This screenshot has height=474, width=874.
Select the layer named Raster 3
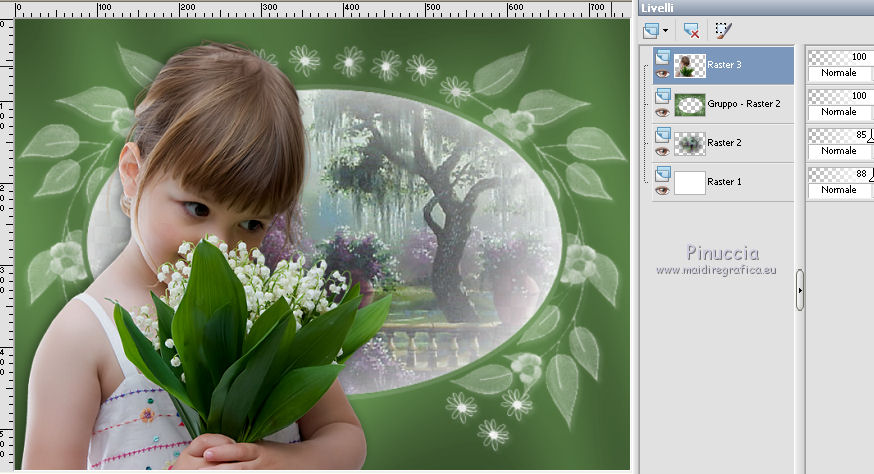724,65
